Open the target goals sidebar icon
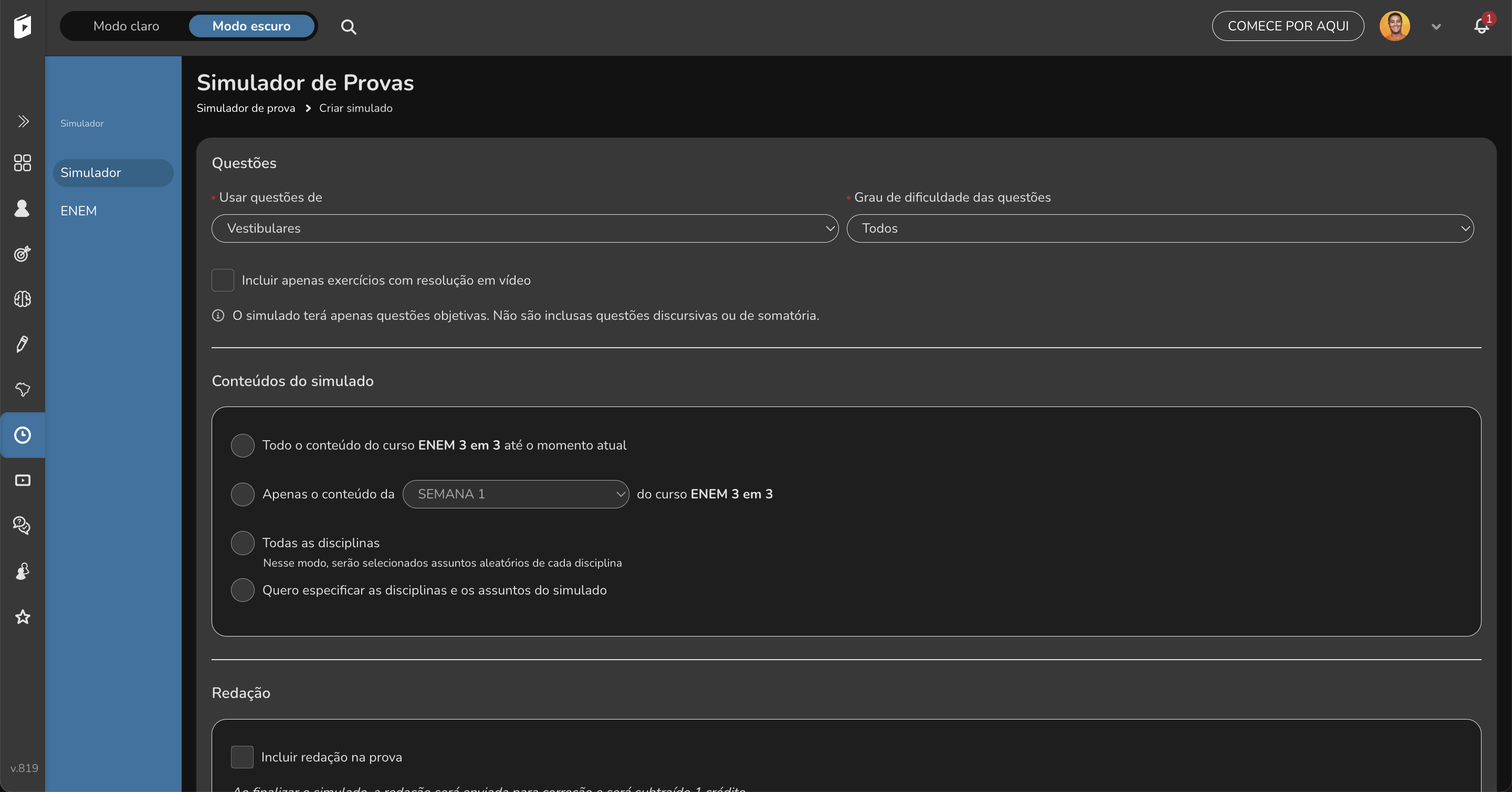 (22, 254)
